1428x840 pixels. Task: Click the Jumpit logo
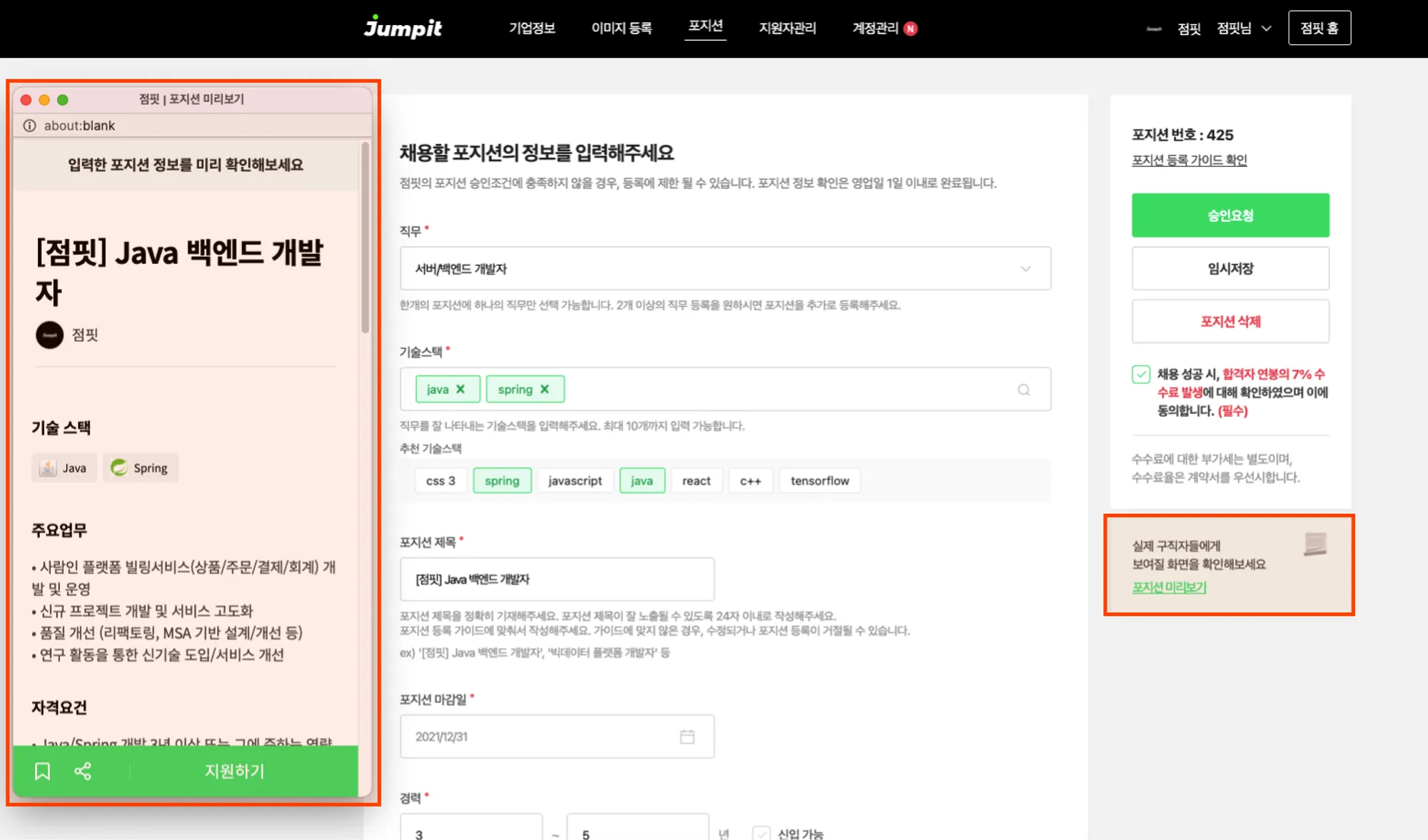(x=403, y=27)
